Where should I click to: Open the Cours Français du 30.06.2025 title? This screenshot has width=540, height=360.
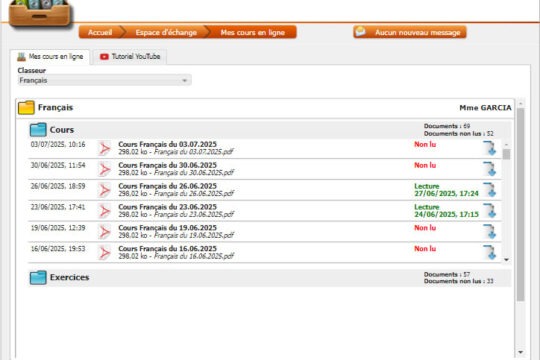click(x=167, y=165)
